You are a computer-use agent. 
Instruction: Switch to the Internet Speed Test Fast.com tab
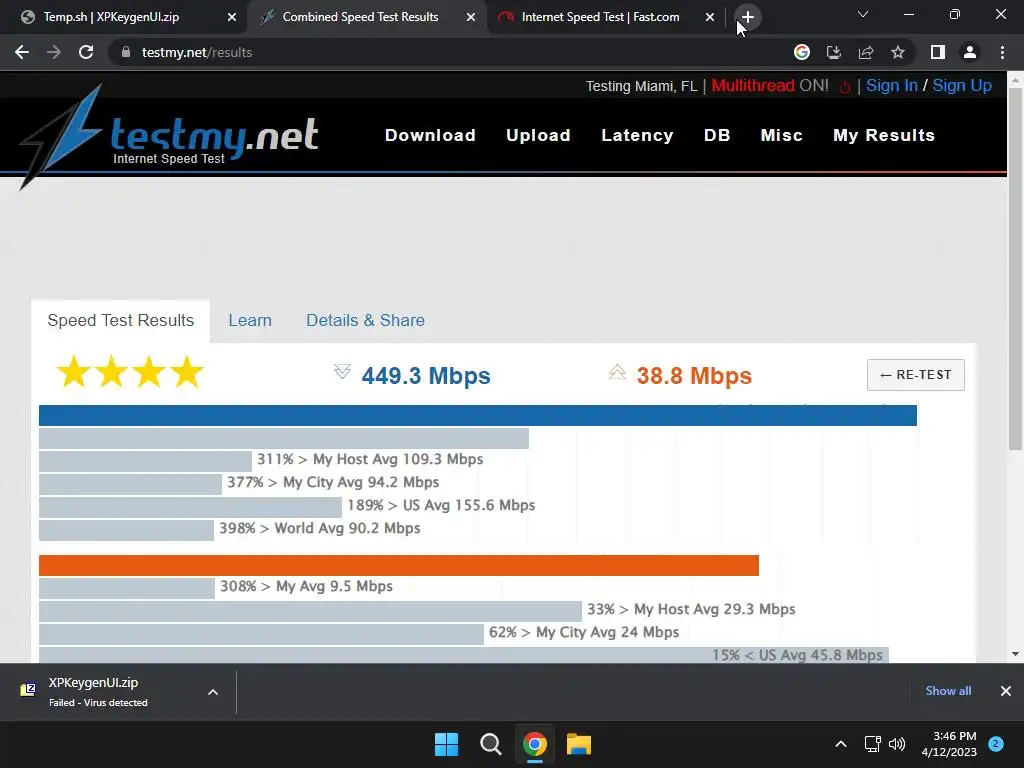pos(600,17)
